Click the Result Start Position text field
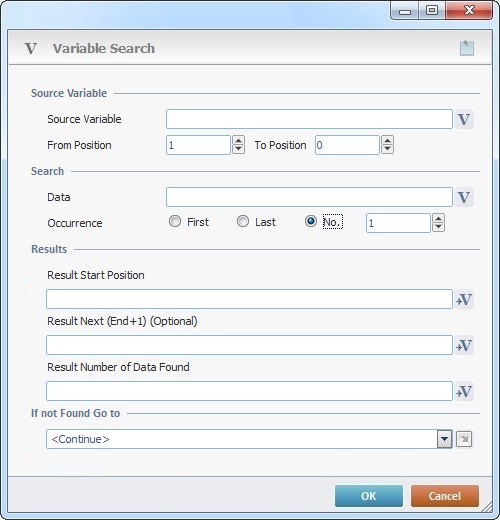500x520 pixels. click(249, 299)
